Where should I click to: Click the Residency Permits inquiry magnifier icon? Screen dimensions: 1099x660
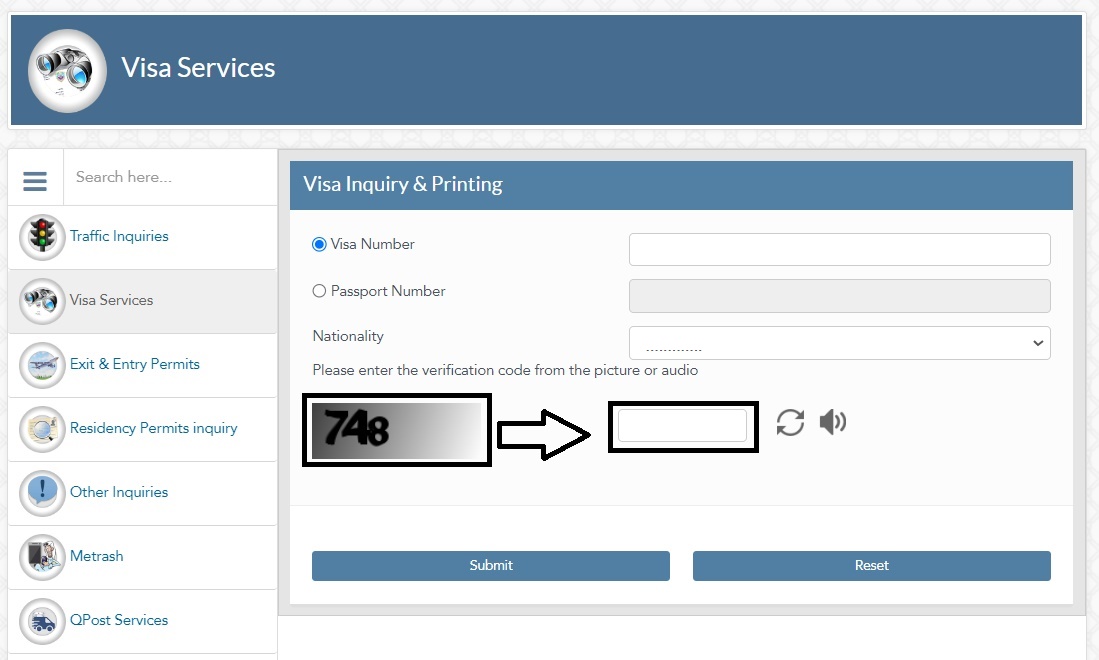42,429
